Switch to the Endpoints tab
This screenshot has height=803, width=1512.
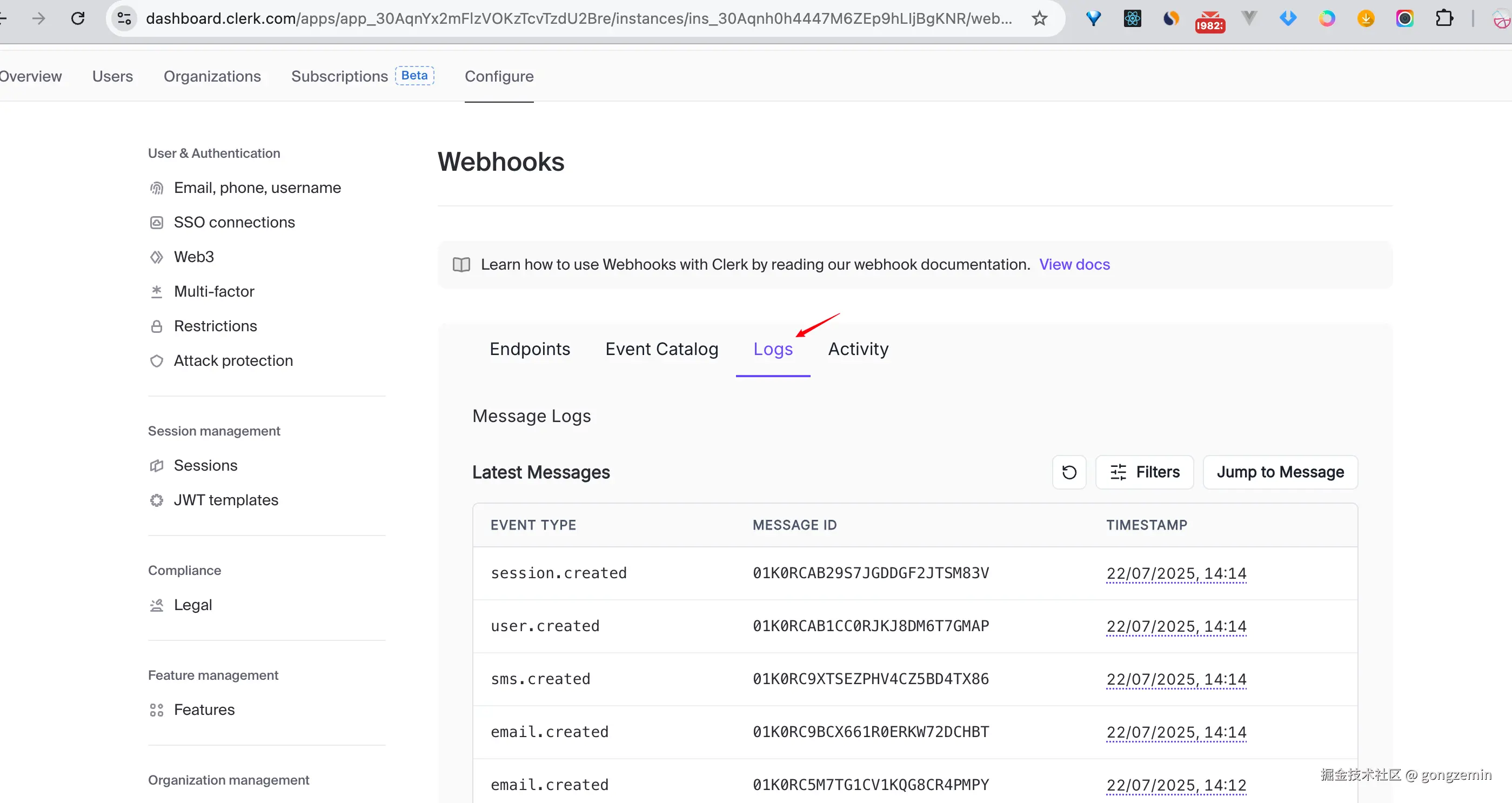click(530, 349)
